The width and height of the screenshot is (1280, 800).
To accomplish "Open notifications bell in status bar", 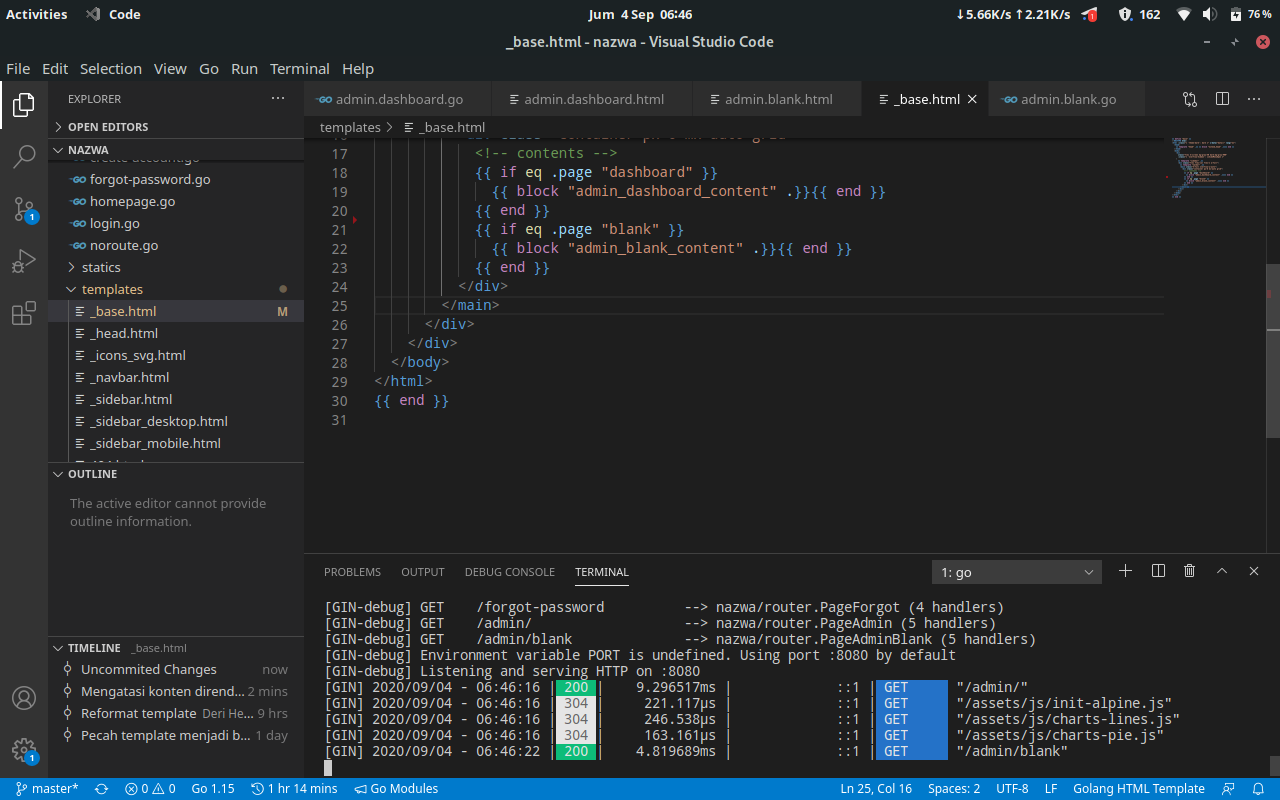I will 1258,788.
